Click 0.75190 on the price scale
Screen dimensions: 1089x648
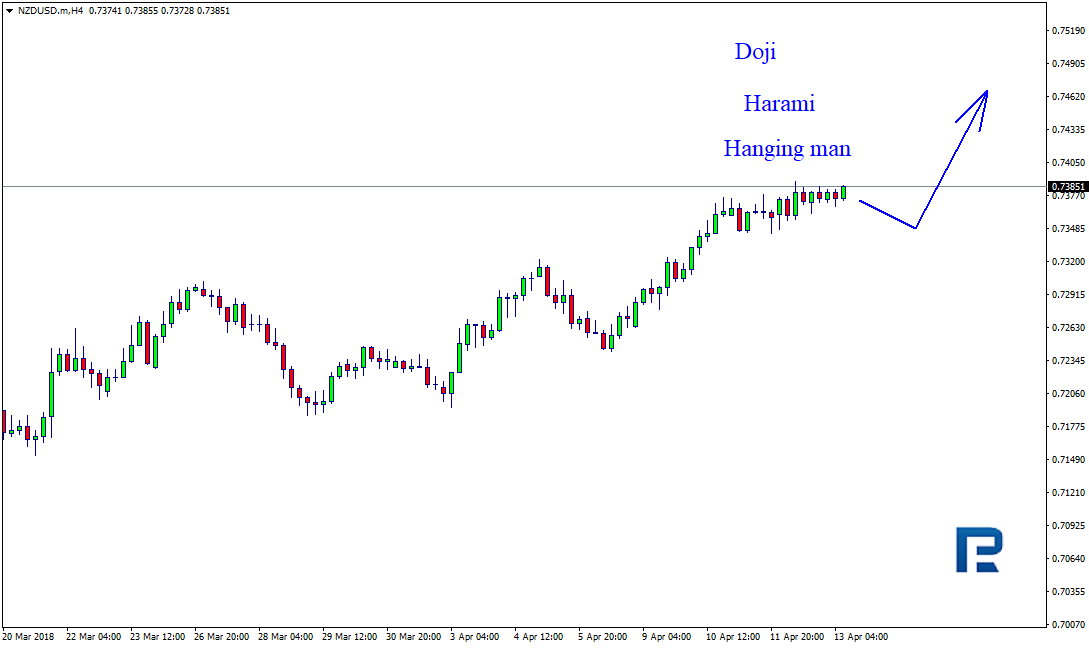point(1069,31)
